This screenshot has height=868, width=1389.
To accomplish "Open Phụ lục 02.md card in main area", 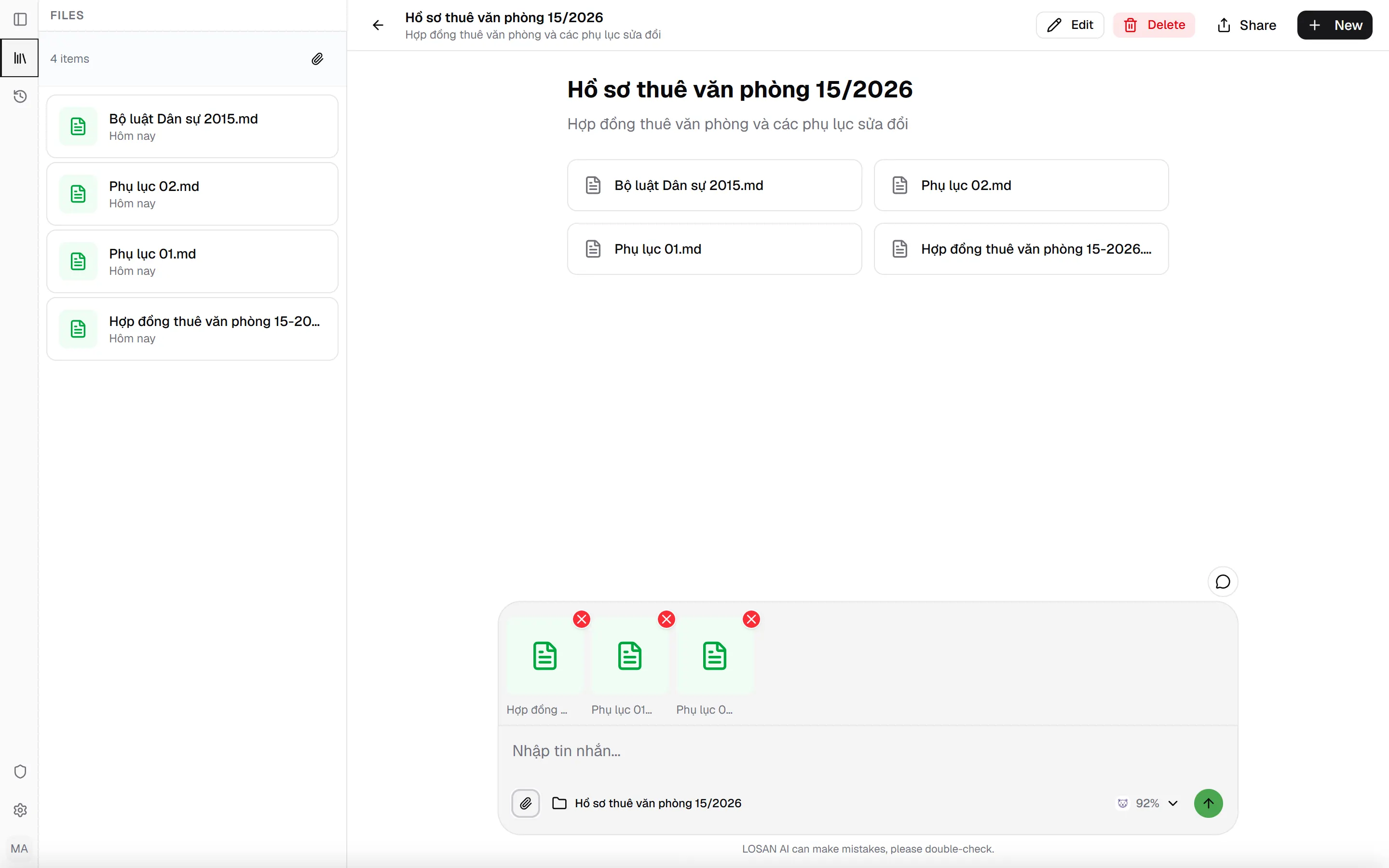I will click(x=1021, y=186).
